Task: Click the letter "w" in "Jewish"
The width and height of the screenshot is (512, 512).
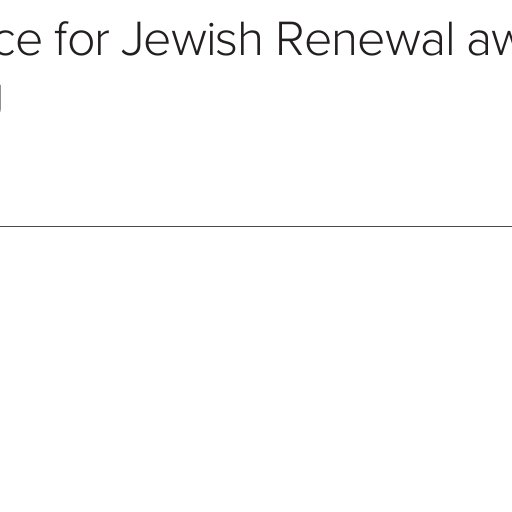Action: 183,43
